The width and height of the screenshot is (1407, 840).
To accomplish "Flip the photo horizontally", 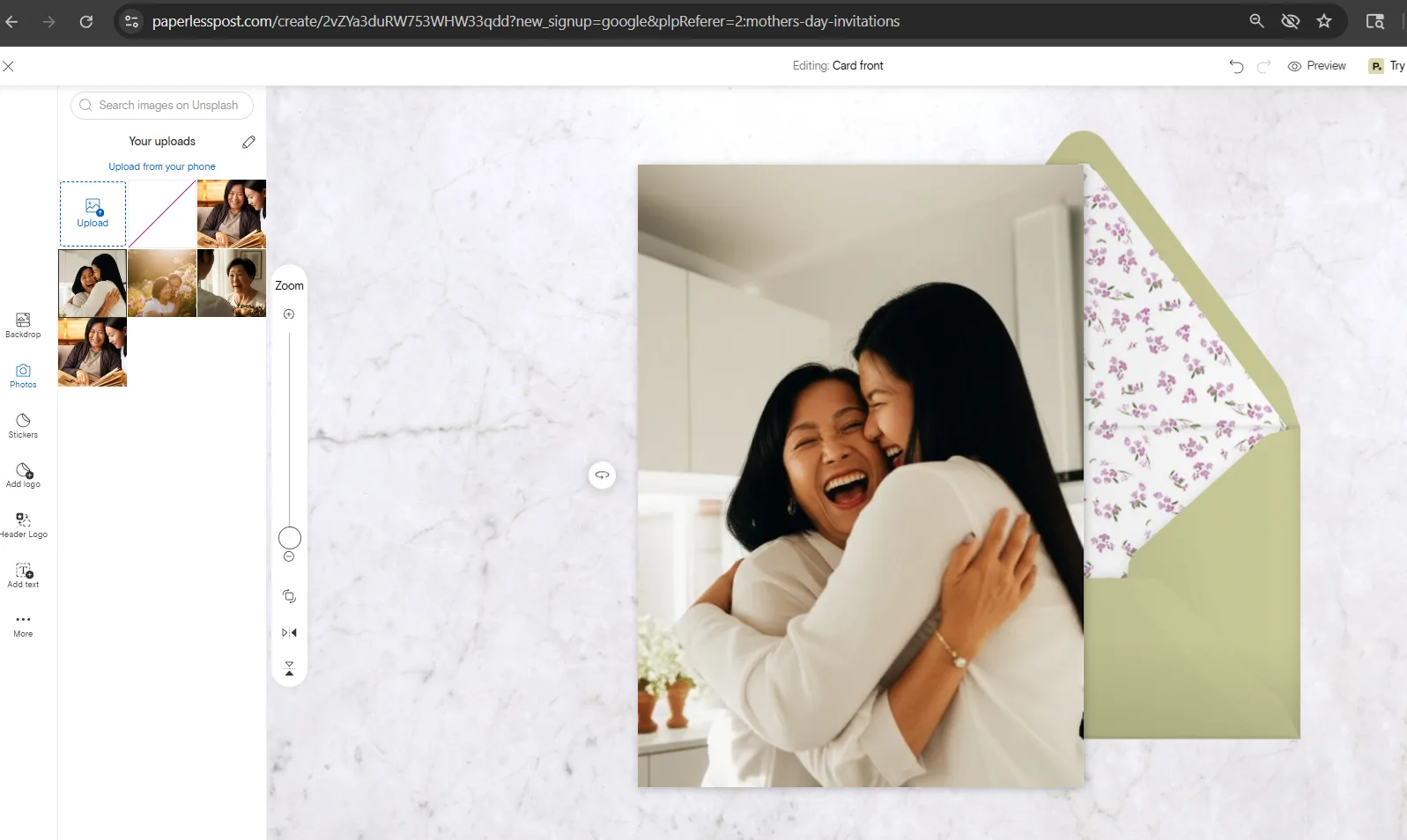I will click(289, 632).
